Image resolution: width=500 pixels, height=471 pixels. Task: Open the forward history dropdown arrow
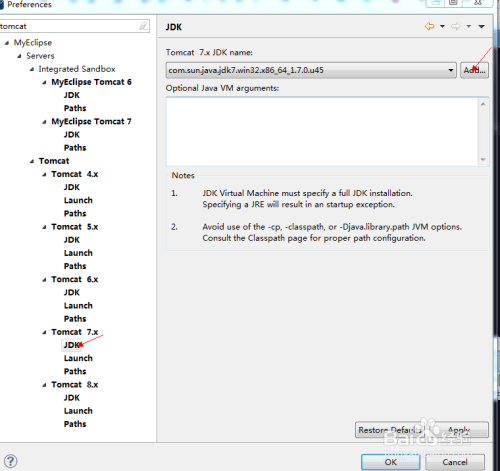click(468, 26)
